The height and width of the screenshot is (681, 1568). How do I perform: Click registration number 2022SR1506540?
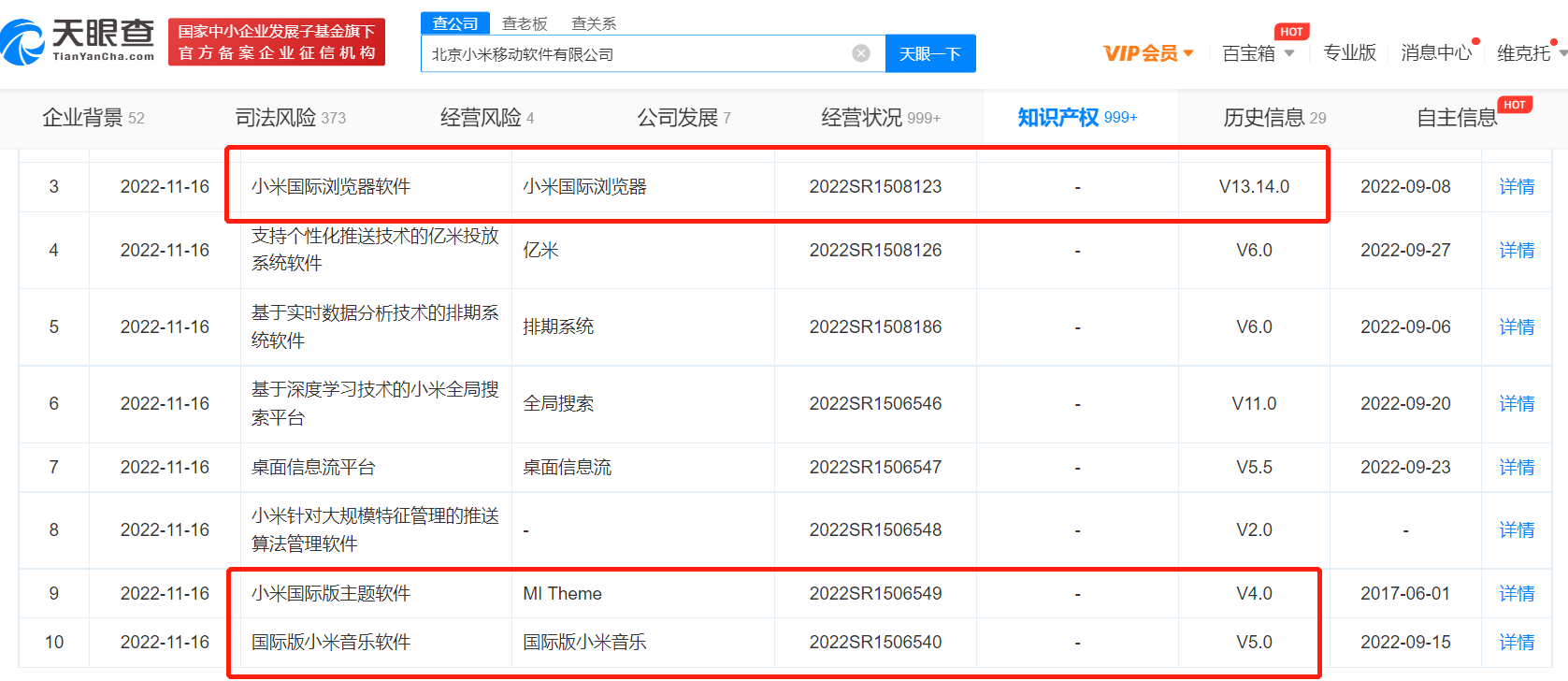coord(875,642)
